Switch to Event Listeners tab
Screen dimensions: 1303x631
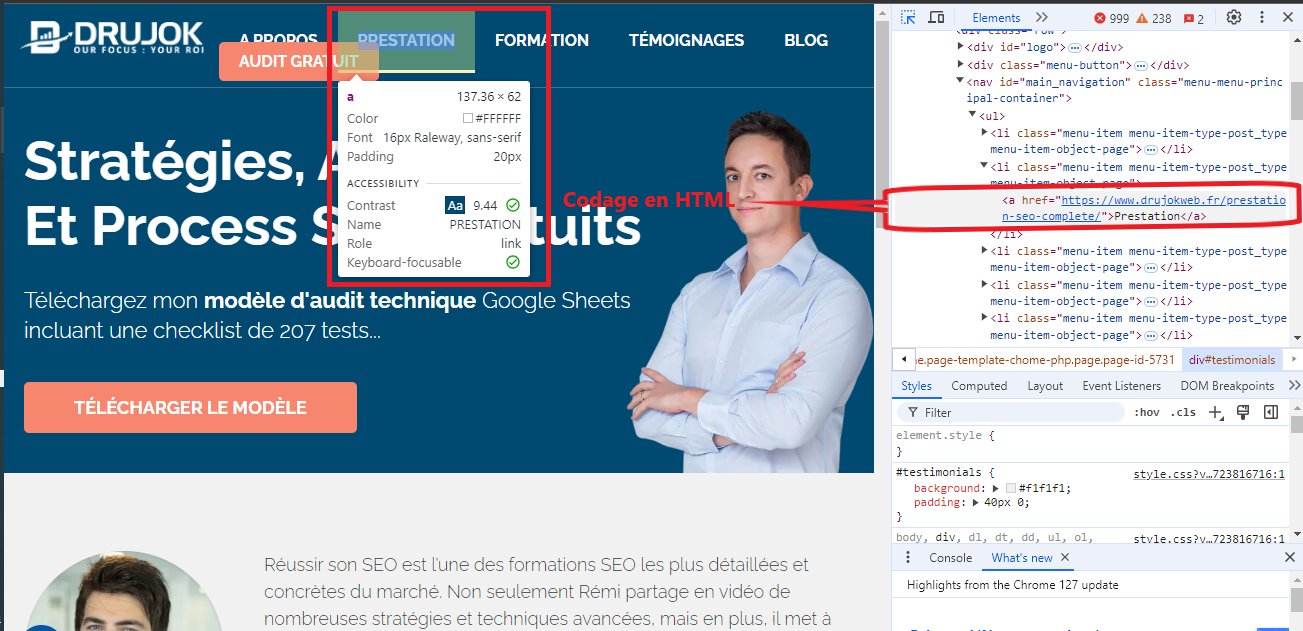click(1121, 386)
